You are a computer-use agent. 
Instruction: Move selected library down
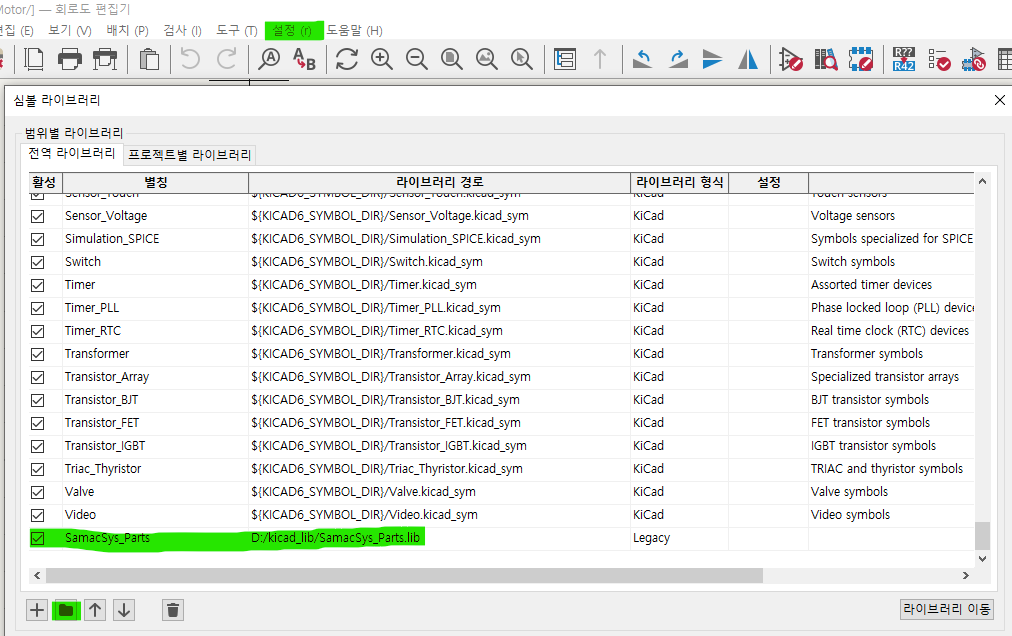point(124,610)
